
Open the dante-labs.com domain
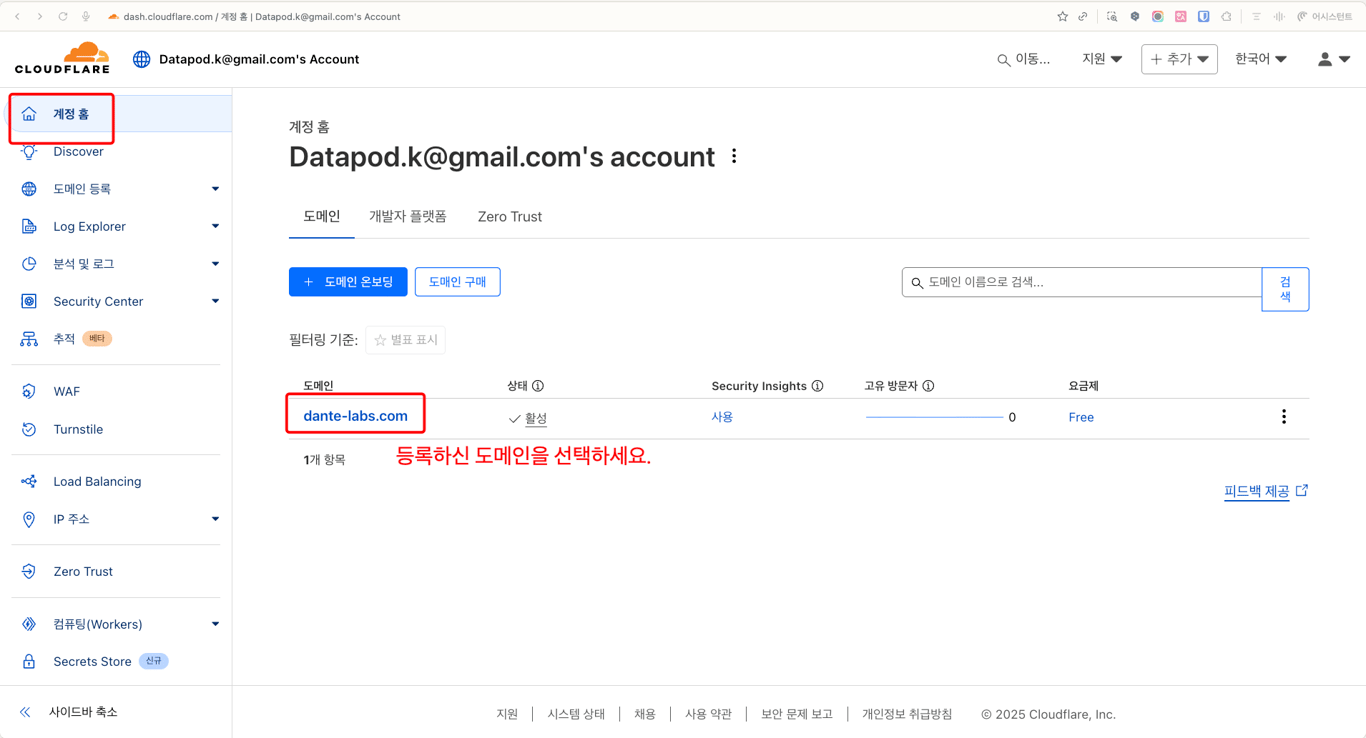[x=355, y=416]
